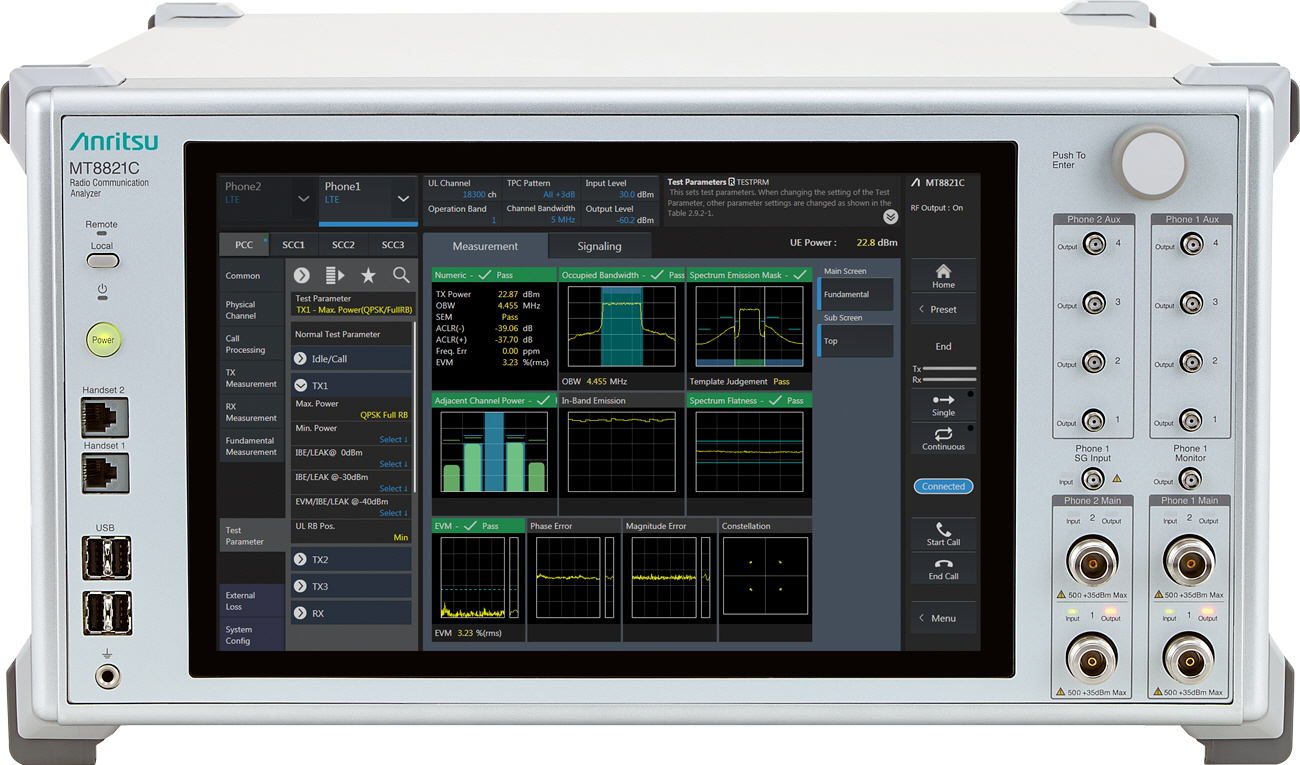1300x765 pixels.
Task: Open the Common settings category
Action: tap(252, 276)
